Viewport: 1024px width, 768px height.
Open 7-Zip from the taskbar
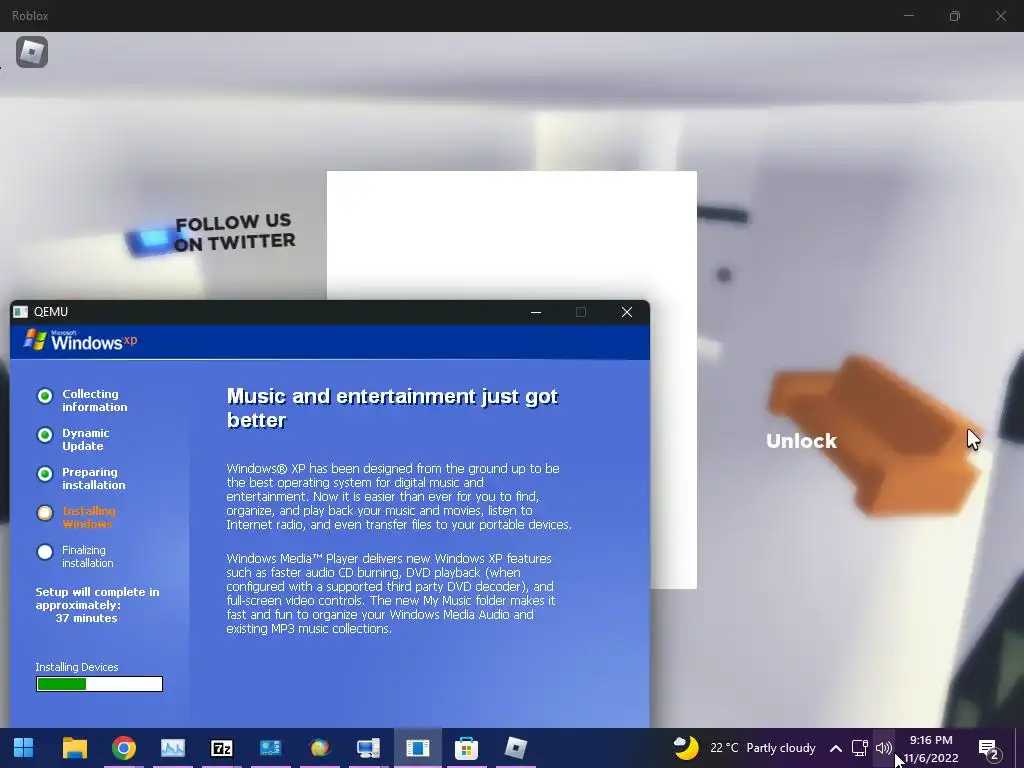pyautogui.click(x=221, y=748)
